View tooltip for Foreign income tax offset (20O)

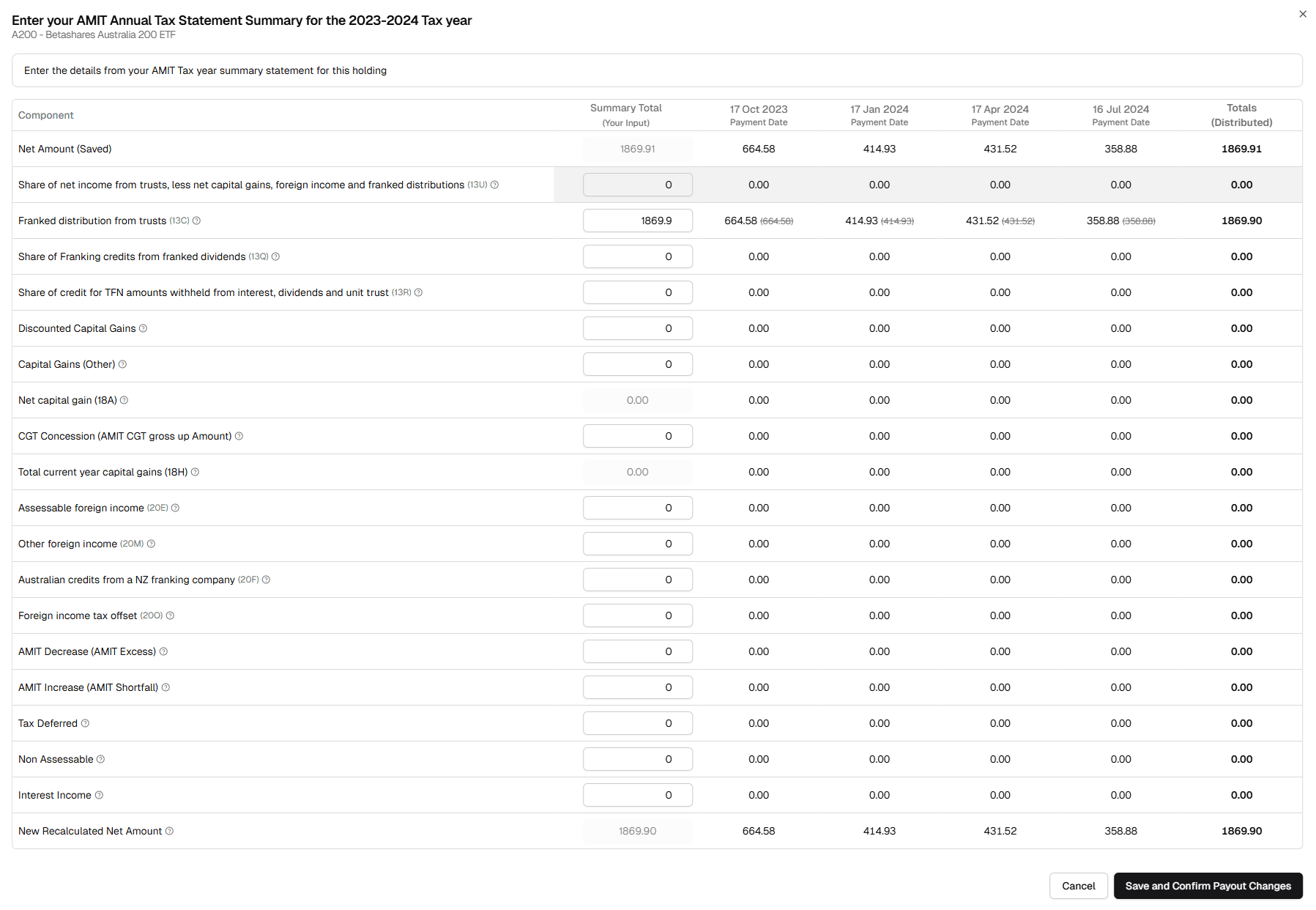click(170, 615)
